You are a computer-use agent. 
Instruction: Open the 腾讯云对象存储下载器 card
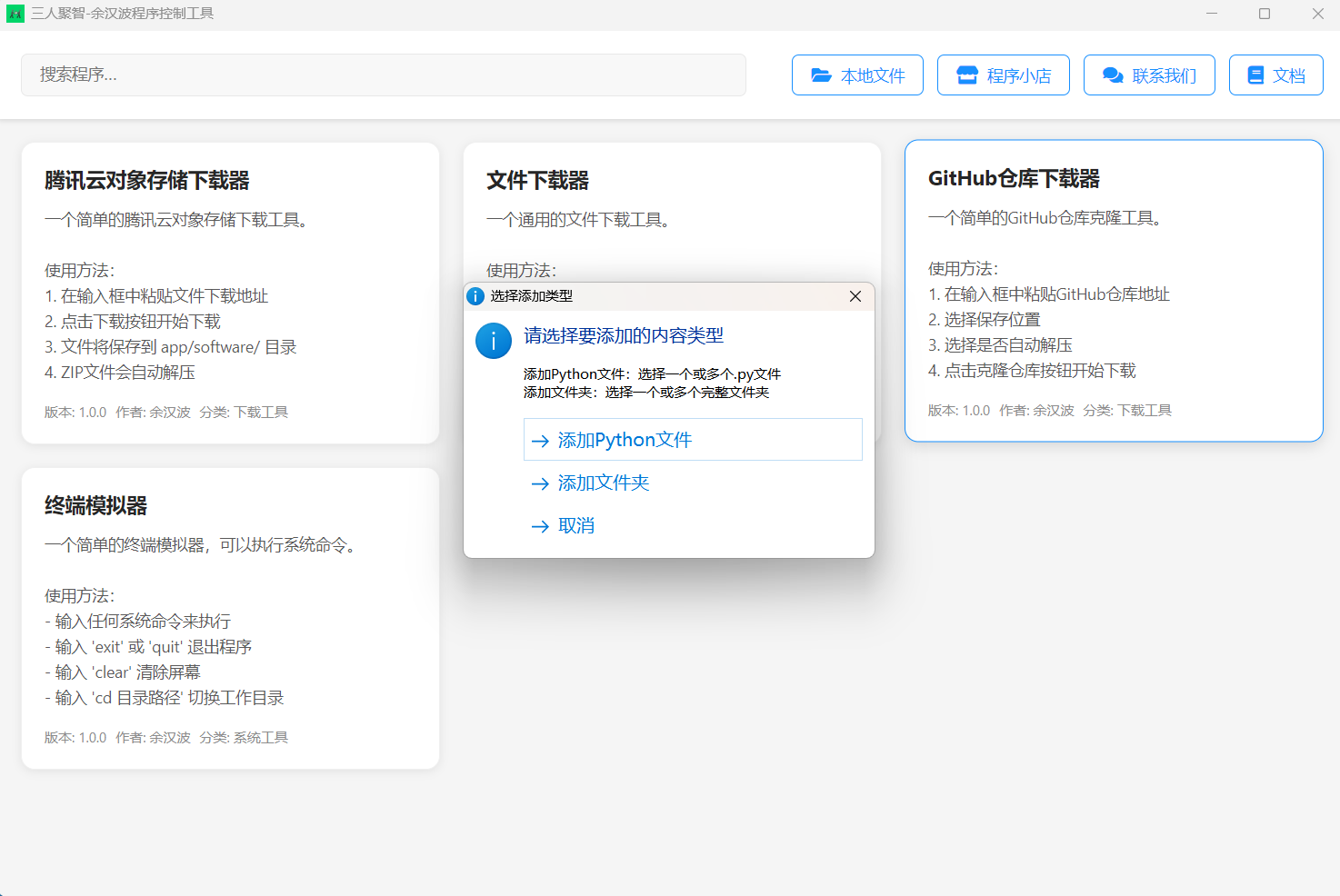click(230, 293)
